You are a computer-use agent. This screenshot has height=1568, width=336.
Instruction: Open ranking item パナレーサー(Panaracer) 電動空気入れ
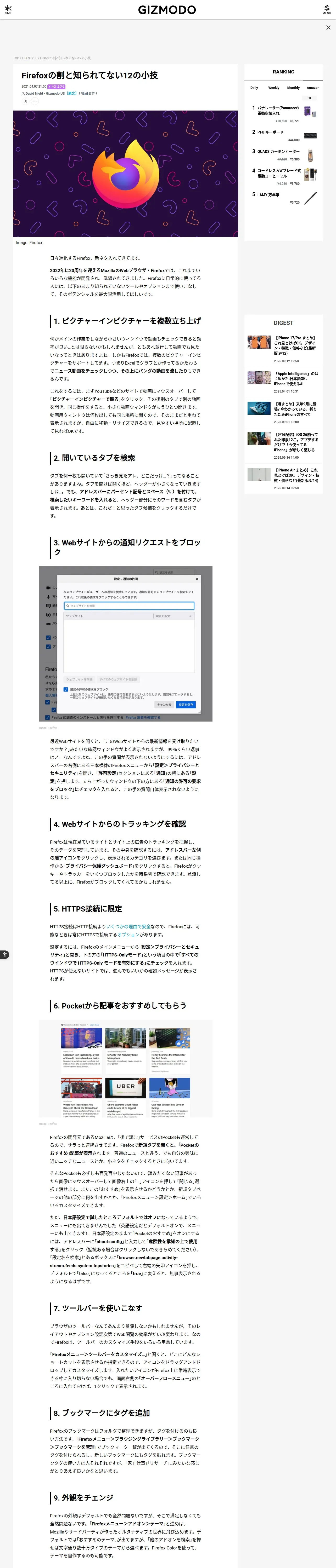click(278, 111)
